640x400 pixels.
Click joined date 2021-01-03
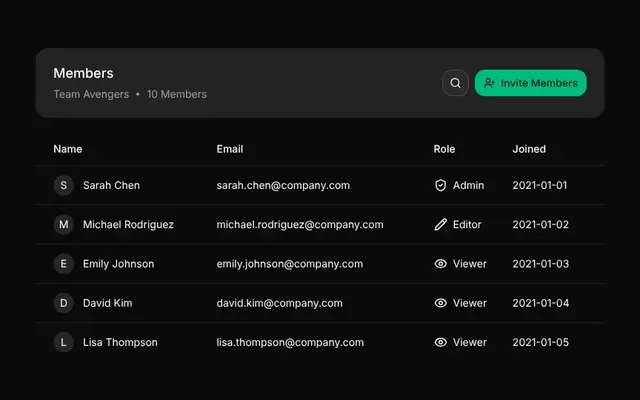pyautogui.click(x=540, y=264)
